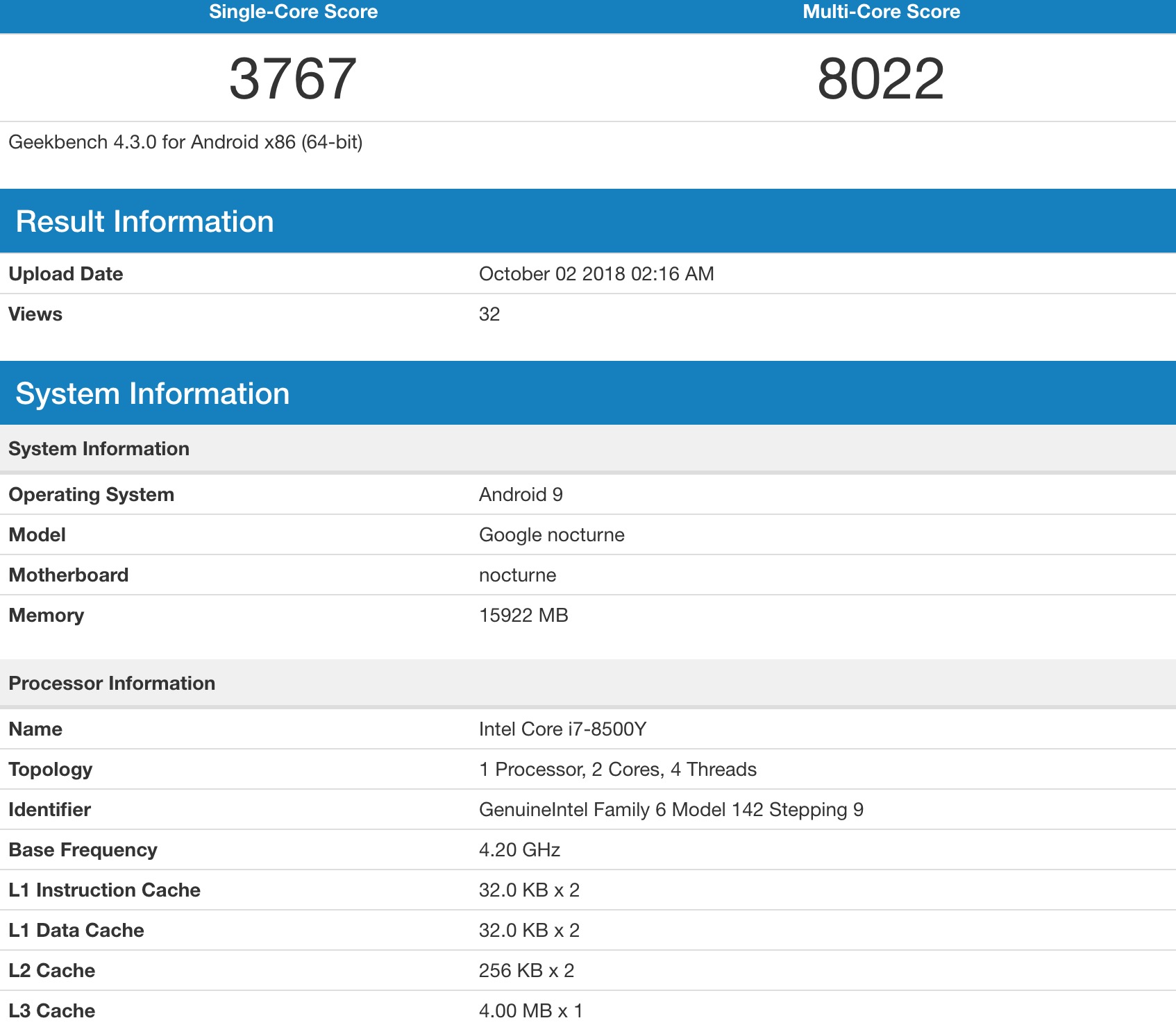Image resolution: width=1176 pixels, height=1034 pixels.
Task: Select the October 02 2018 upload date
Action: (596, 274)
